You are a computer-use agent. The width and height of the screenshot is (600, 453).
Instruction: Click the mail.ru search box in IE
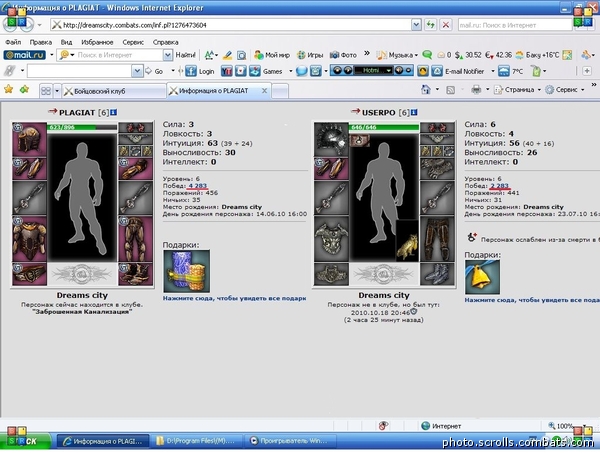coord(515,25)
